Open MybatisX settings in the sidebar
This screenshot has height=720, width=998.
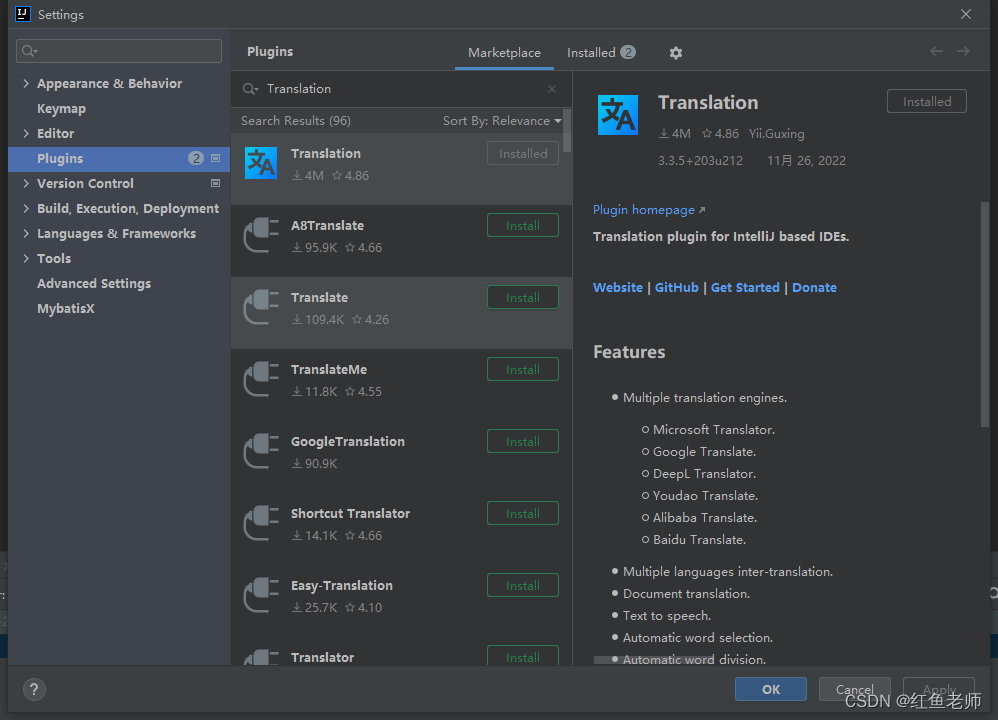click(66, 308)
